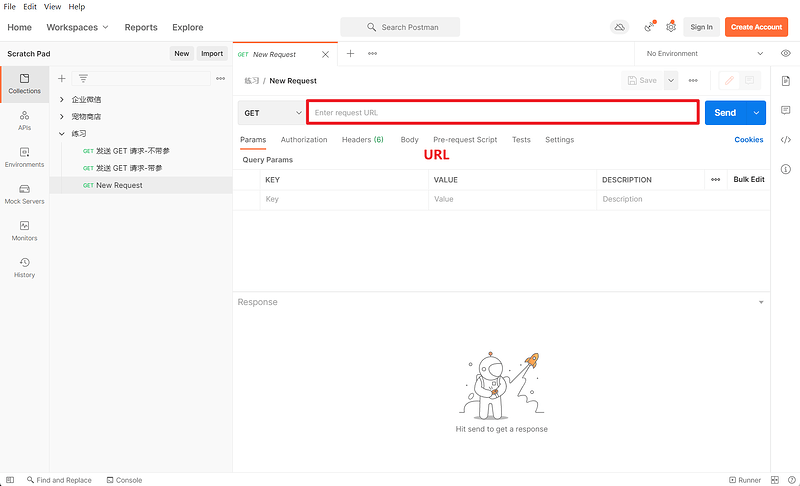The height and width of the screenshot is (486, 800).
Task: Click the plus icon to create a collection
Action: pyautogui.click(x=62, y=79)
